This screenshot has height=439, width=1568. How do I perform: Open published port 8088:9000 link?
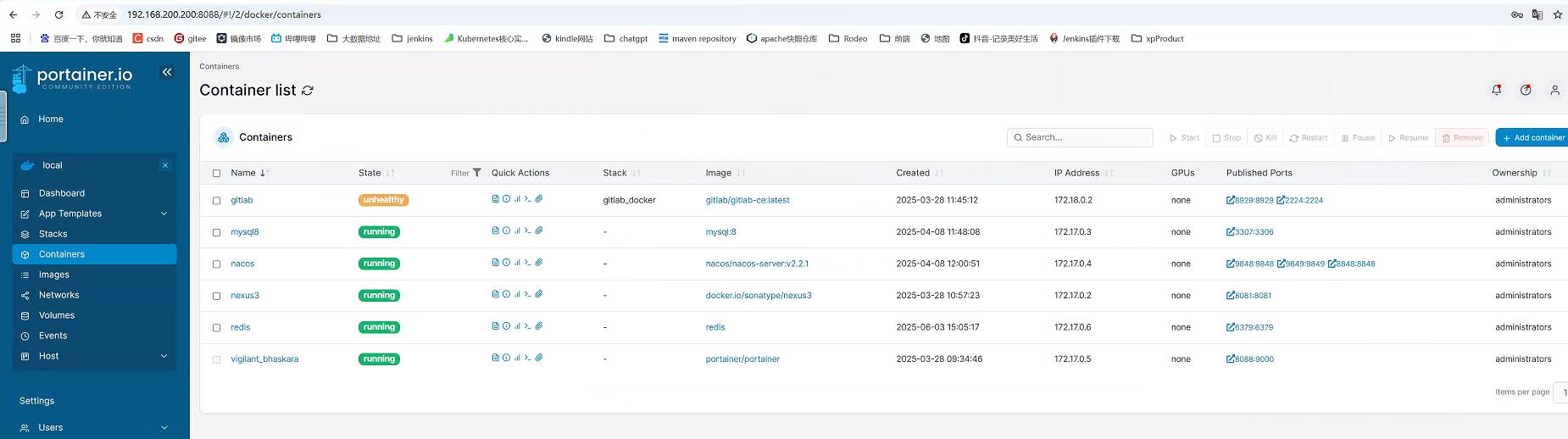coord(1250,359)
